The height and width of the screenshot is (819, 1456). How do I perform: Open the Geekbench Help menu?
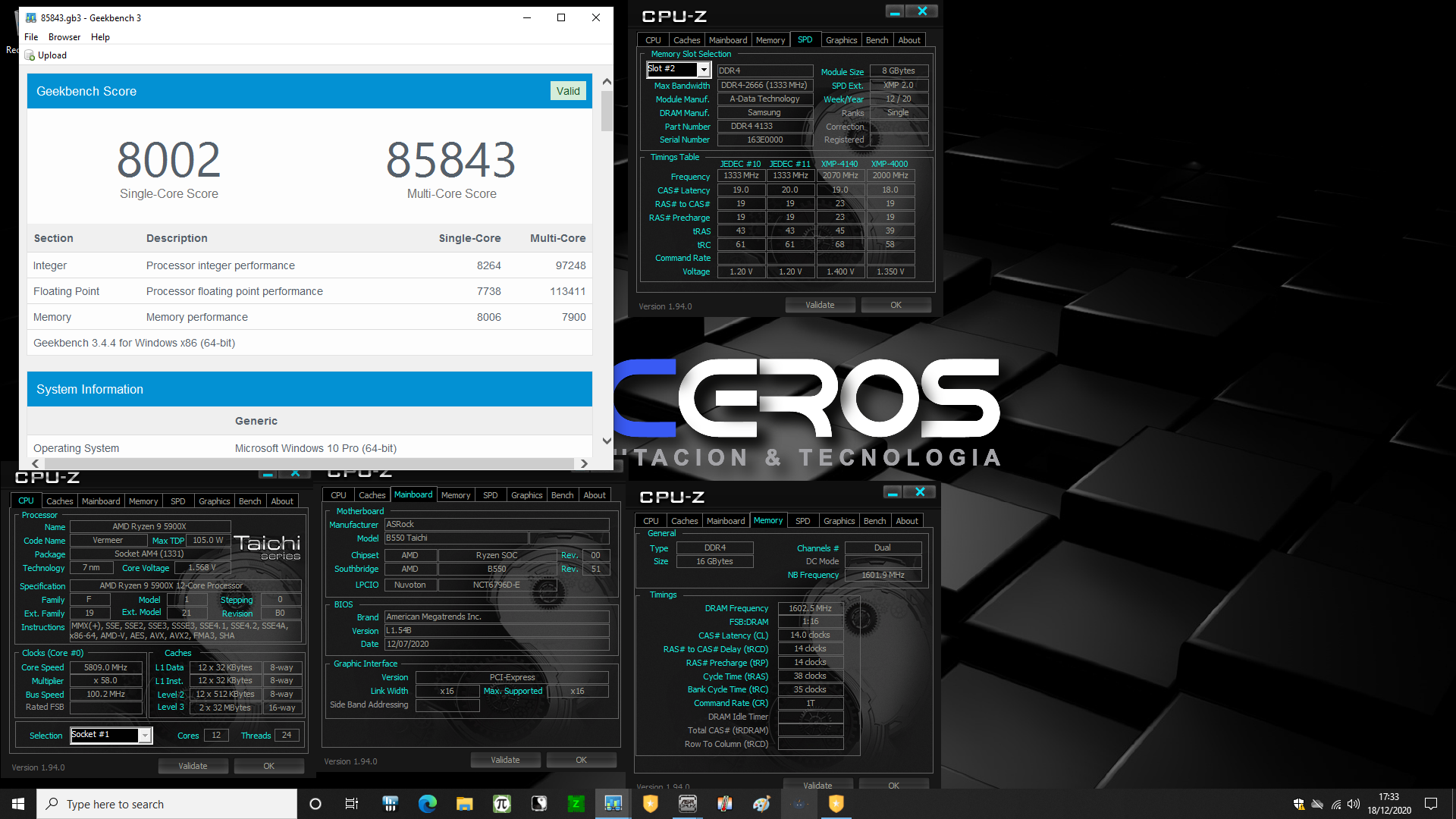coord(100,36)
